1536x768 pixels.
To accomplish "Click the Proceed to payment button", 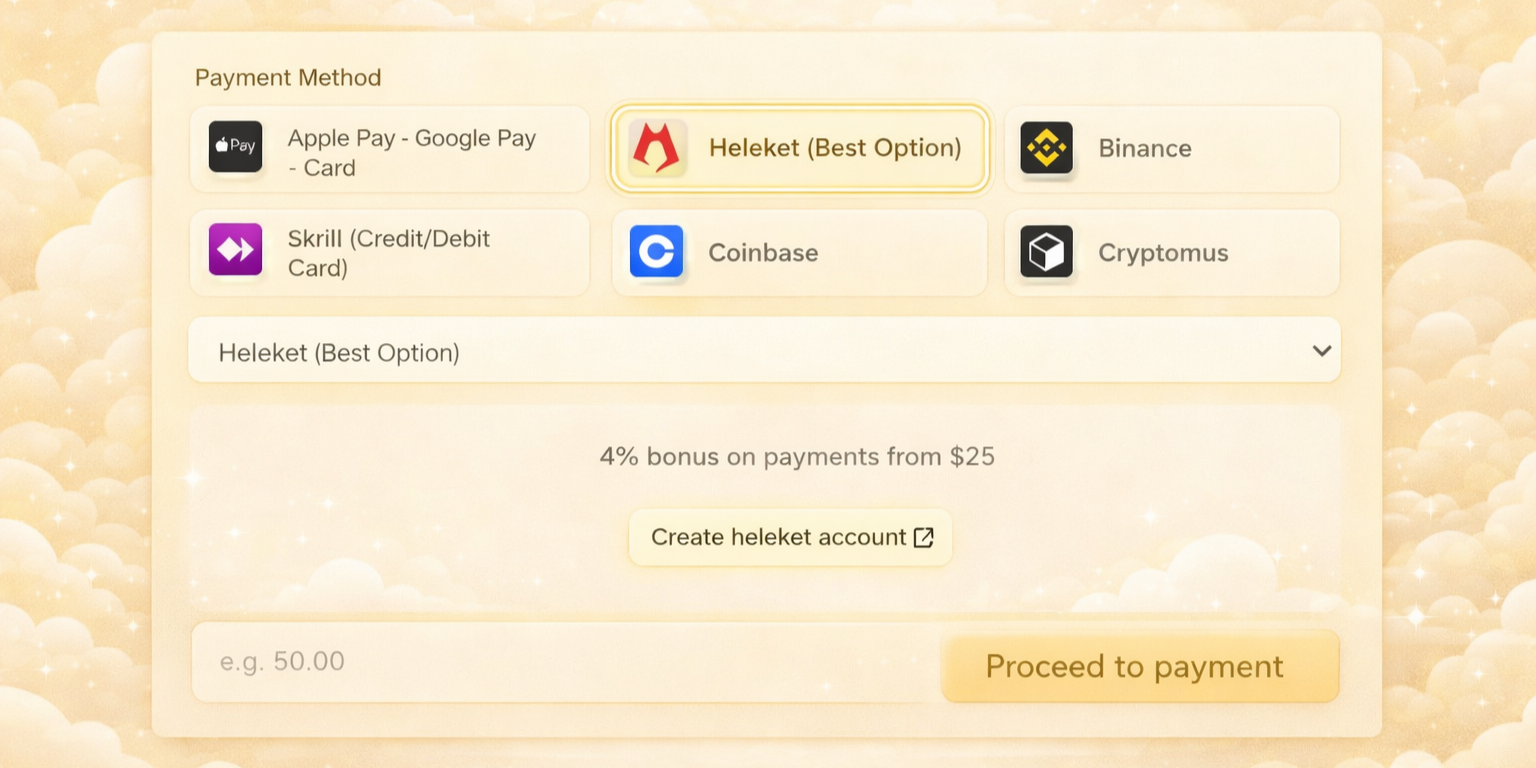I will 1138,666.
